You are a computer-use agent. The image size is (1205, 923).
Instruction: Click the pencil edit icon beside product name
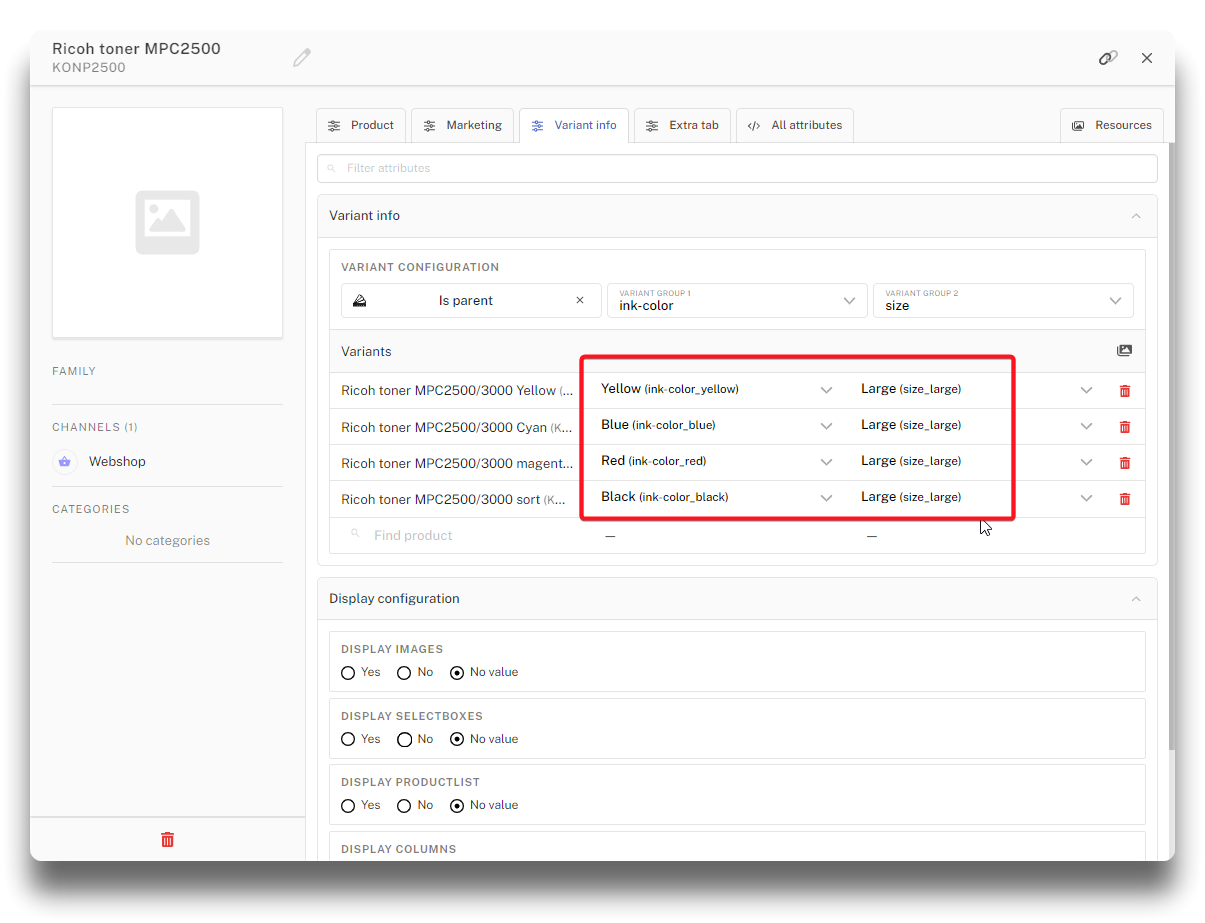pyautogui.click(x=301, y=58)
